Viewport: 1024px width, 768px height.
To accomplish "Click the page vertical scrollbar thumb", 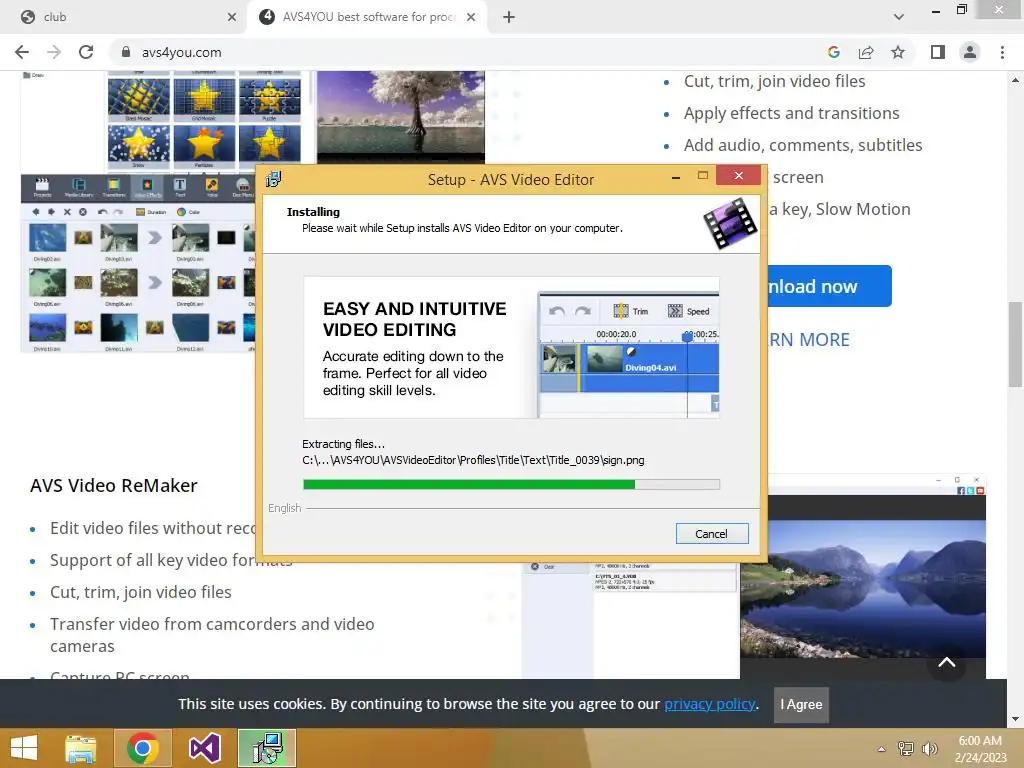I will tap(1015, 344).
